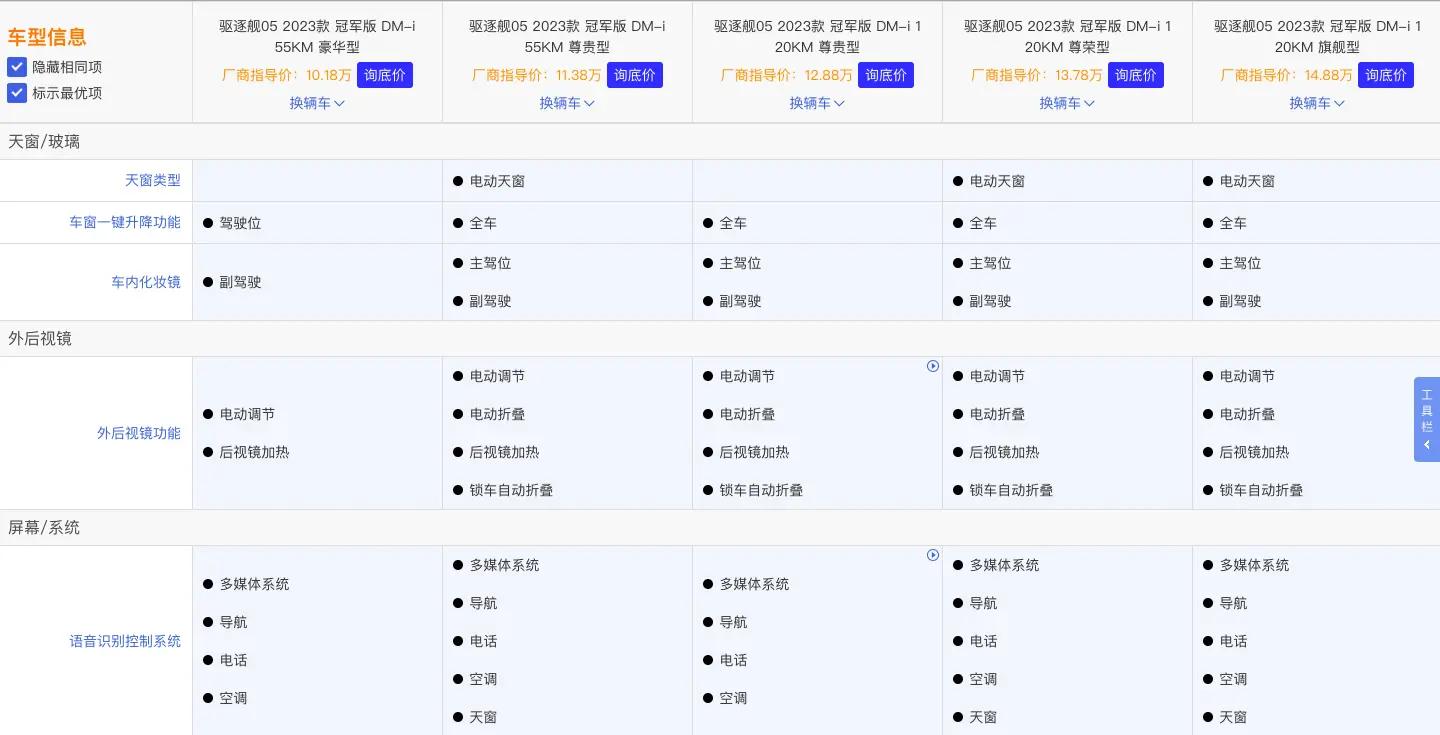The width and height of the screenshot is (1440, 735).
Task: Open 换辆车 dropdown under 豪华型 model
Action: [x=317, y=103]
